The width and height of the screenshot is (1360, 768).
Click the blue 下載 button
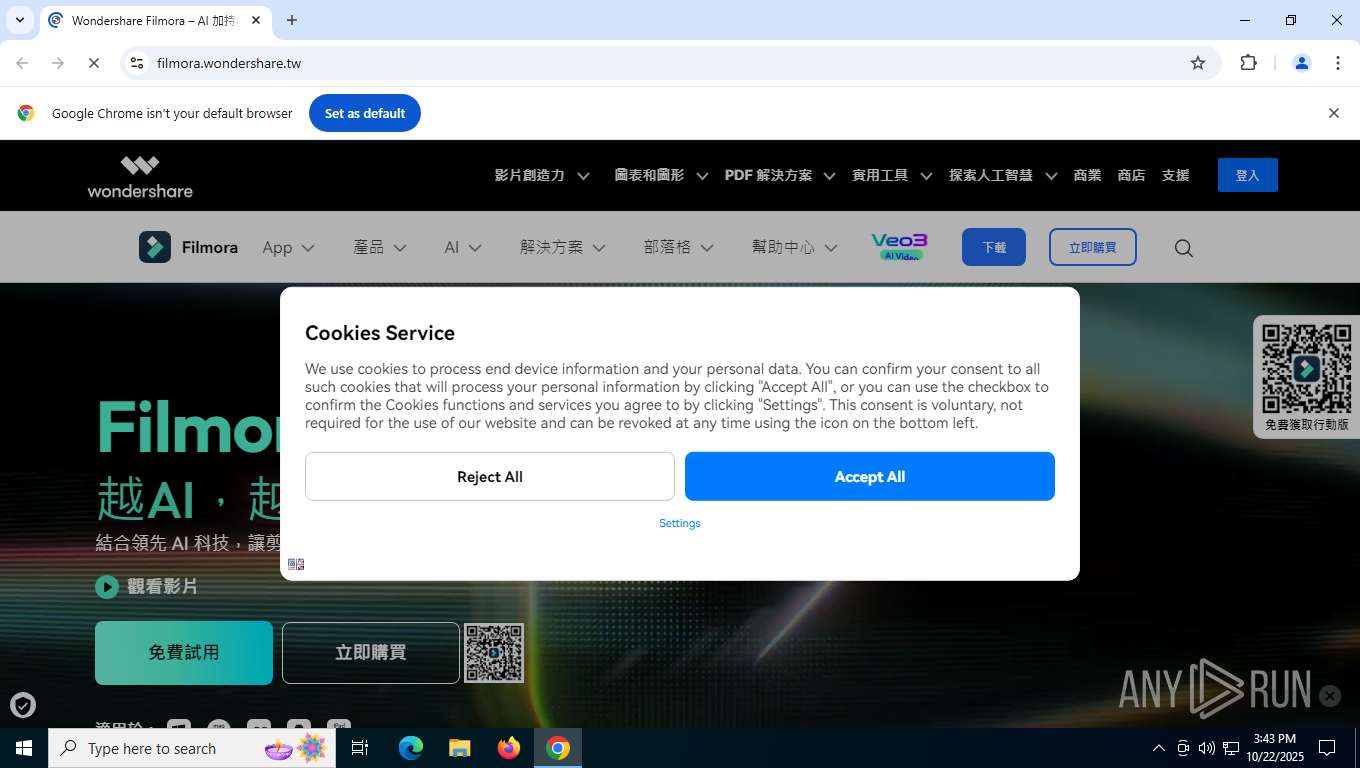[x=994, y=247]
